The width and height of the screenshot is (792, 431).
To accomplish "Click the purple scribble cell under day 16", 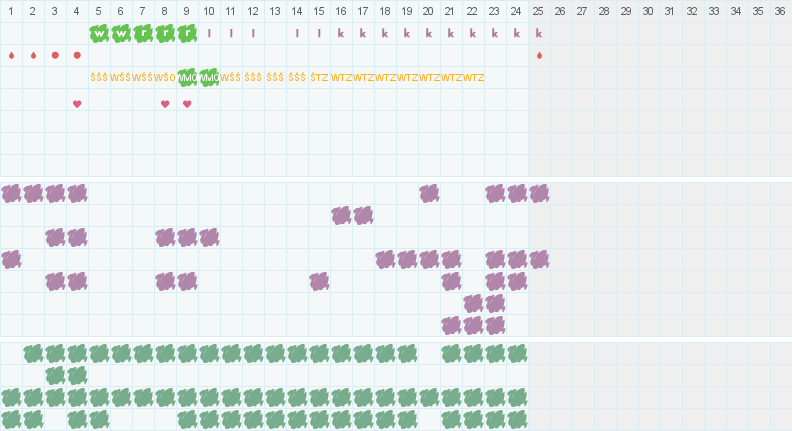I will (x=341, y=215).
